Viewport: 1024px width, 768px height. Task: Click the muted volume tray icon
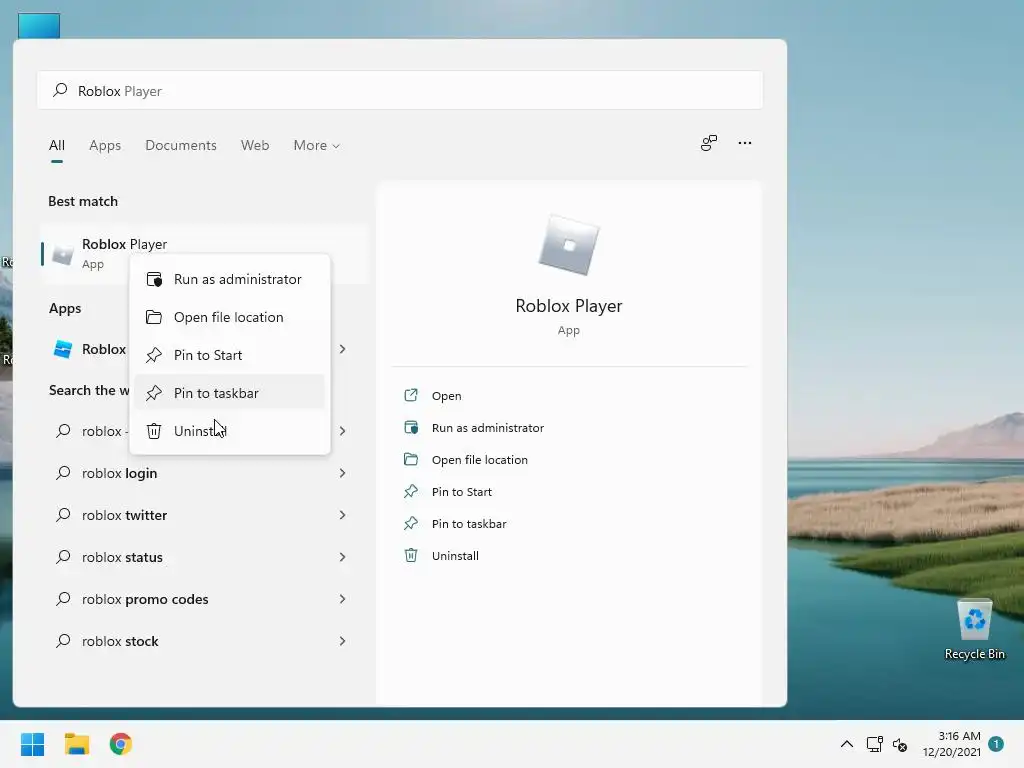[x=900, y=744]
